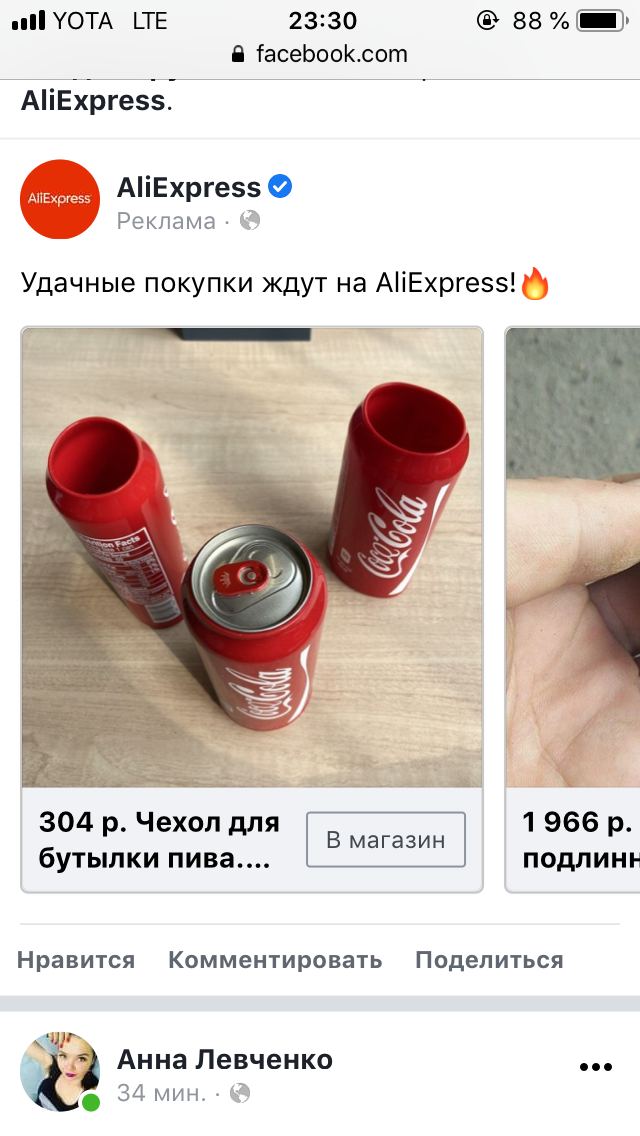
Task: Open the Coca-Cola can cover product image
Action: pos(252,557)
